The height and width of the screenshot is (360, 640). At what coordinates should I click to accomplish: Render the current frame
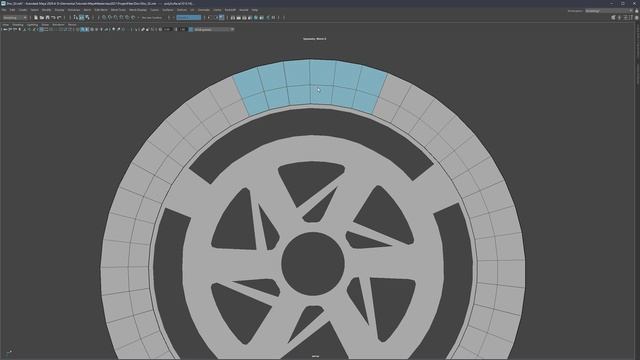pos(238,18)
